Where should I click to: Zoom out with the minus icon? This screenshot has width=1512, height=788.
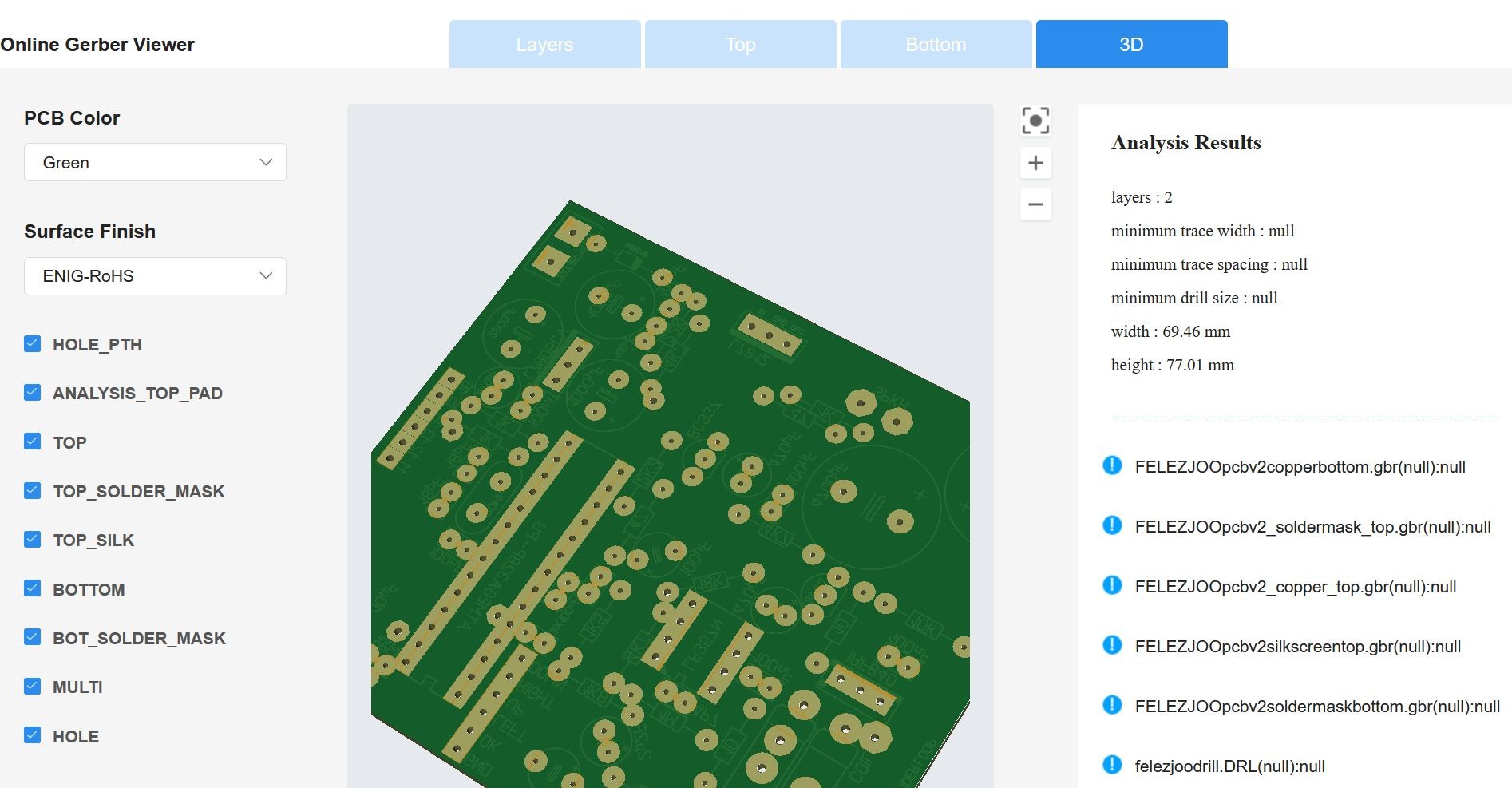tap(1035, 204)
